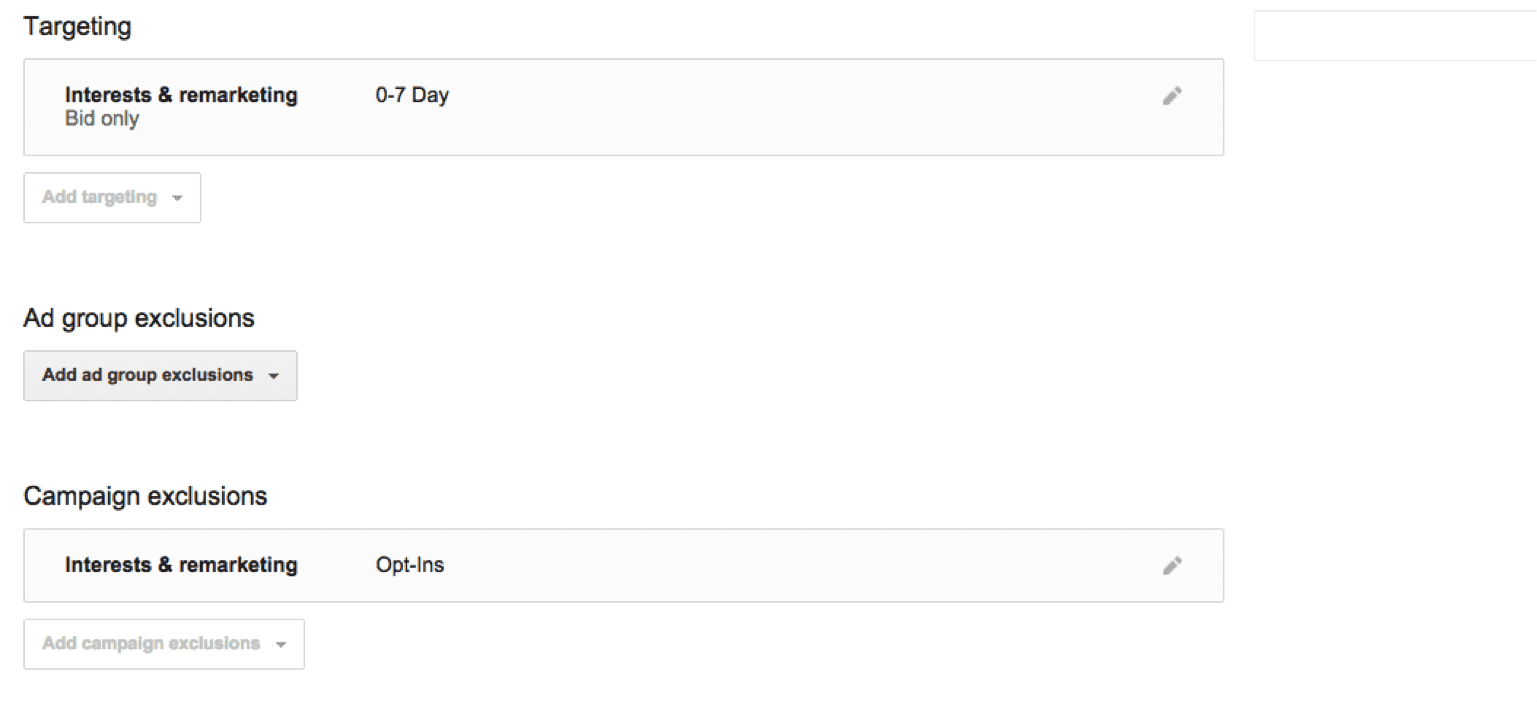This screenshot has height=702, width=1537.
Task: Open Add campaign exclusions dropdown
Action: tap(151, 644)
